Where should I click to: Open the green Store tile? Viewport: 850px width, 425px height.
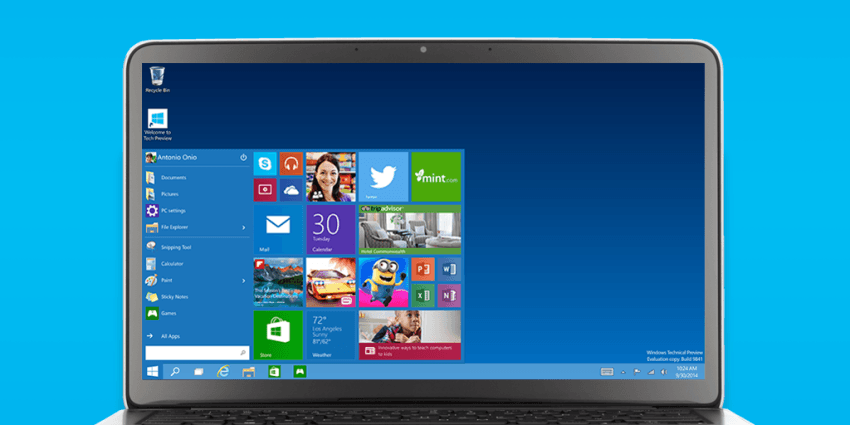point(278,334)
